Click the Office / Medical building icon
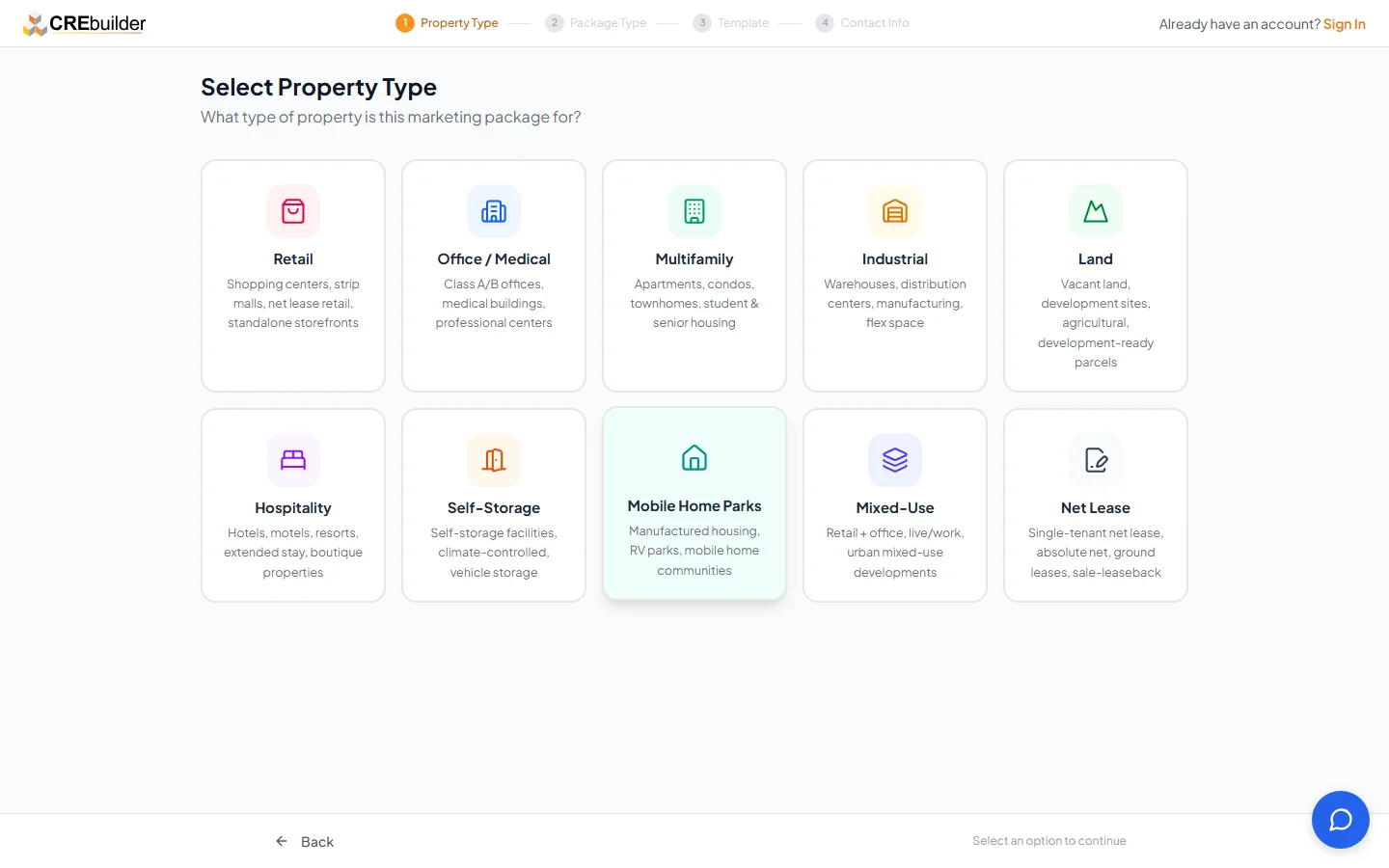The height and width of the screenshot is (868, 1389). click(494, 211)
